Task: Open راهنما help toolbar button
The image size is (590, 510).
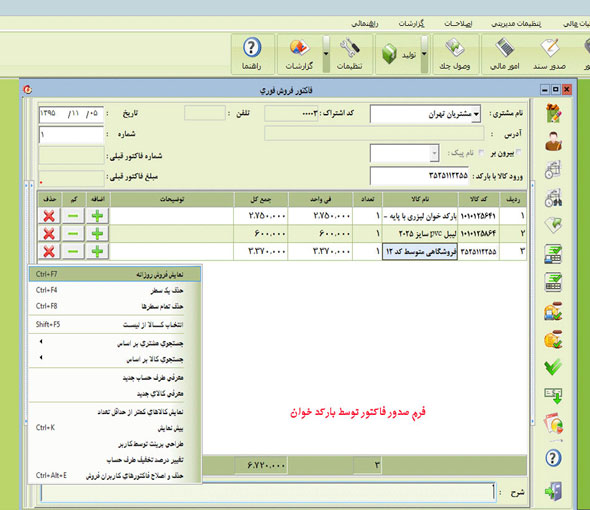Action: click(x=252, y=54)
